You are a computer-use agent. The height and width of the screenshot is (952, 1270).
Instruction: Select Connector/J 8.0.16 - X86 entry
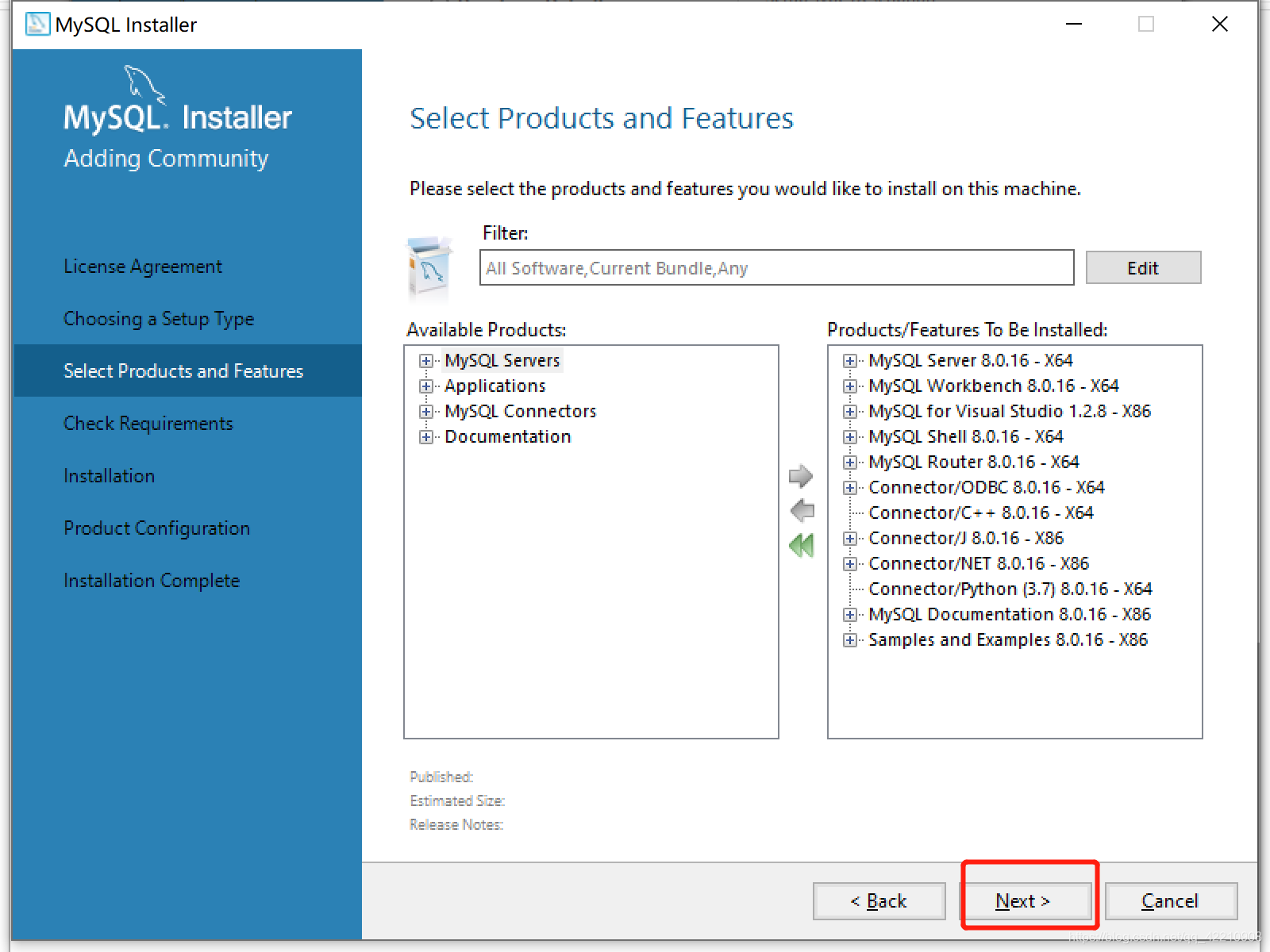(965, 538)
